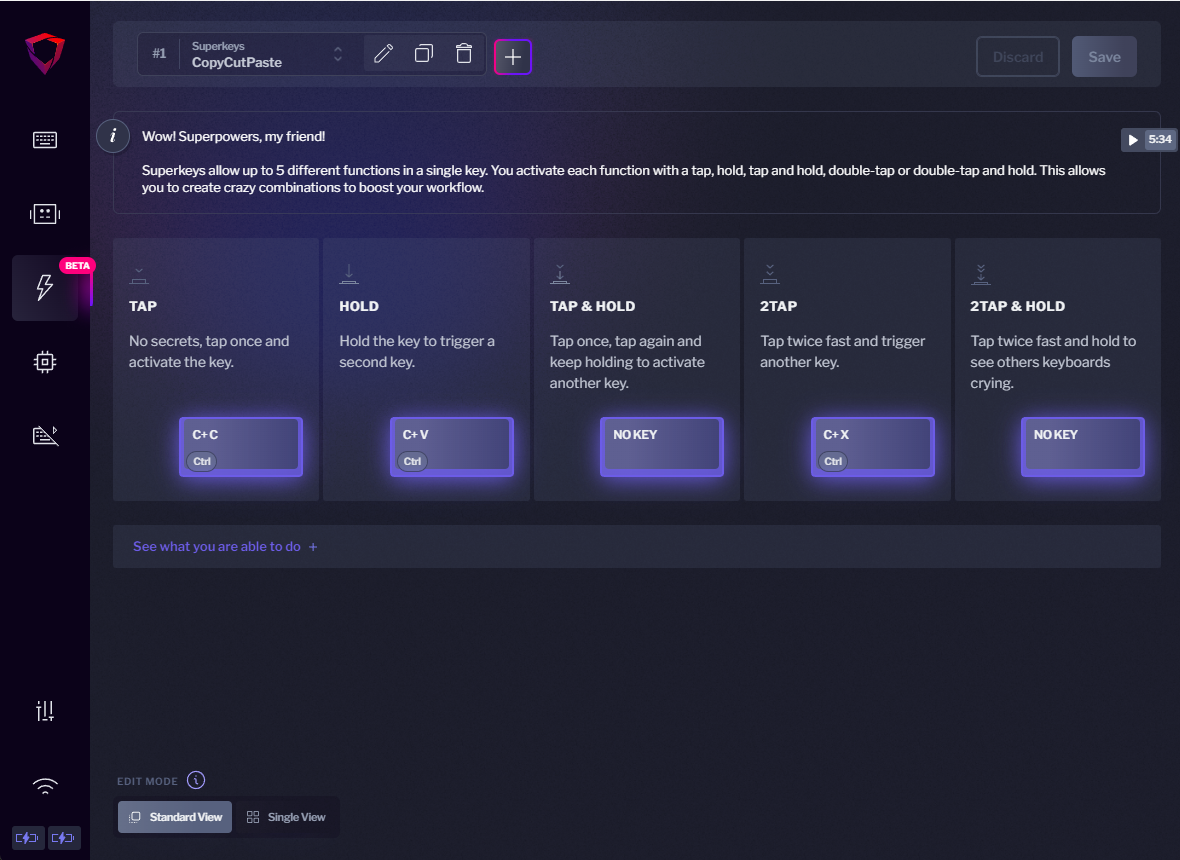Image resolution: width=1180 pixels, height=860 pixels.
Task: Click the HOLD action heading
Action: (359, 306)
